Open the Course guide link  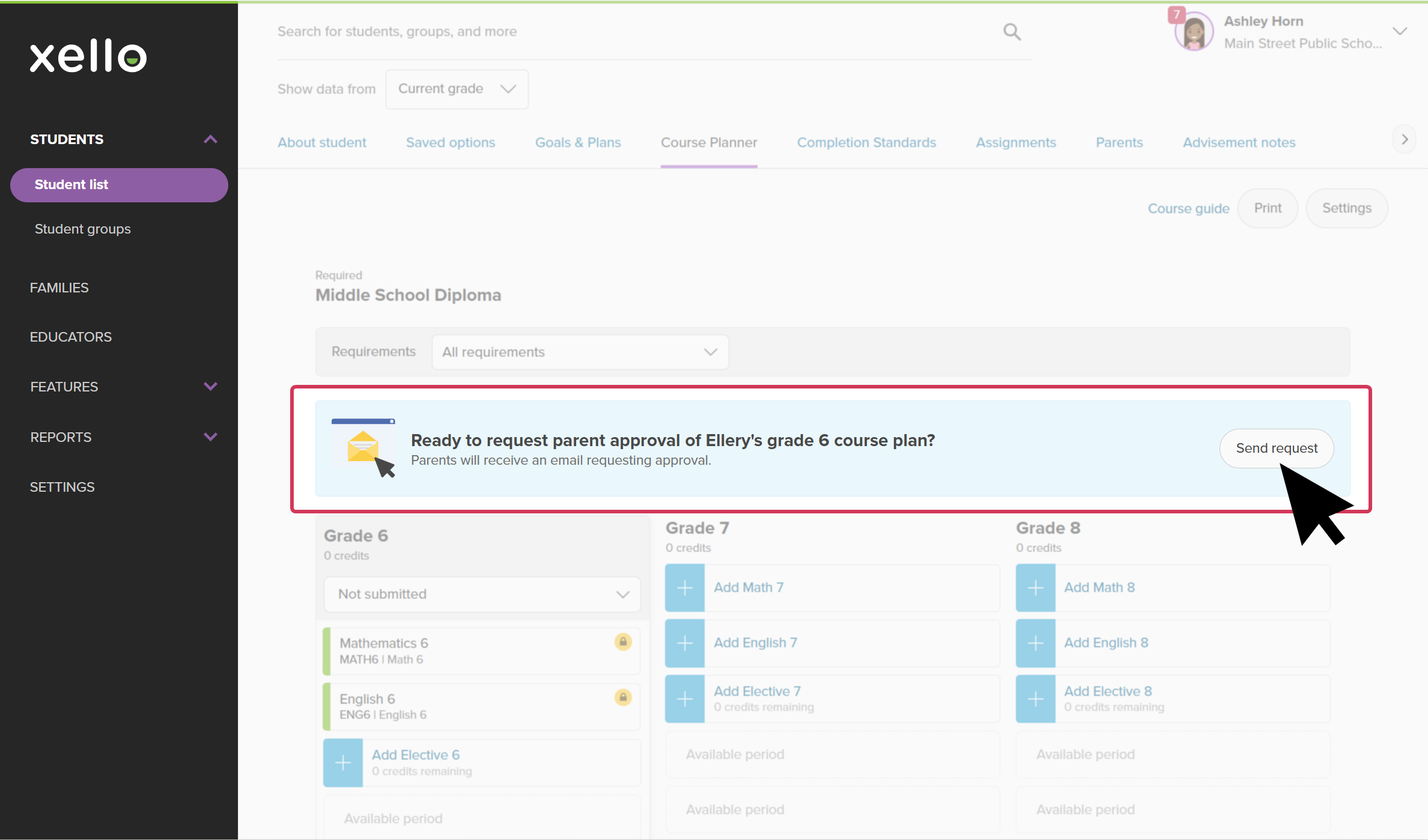(1188, 208)
